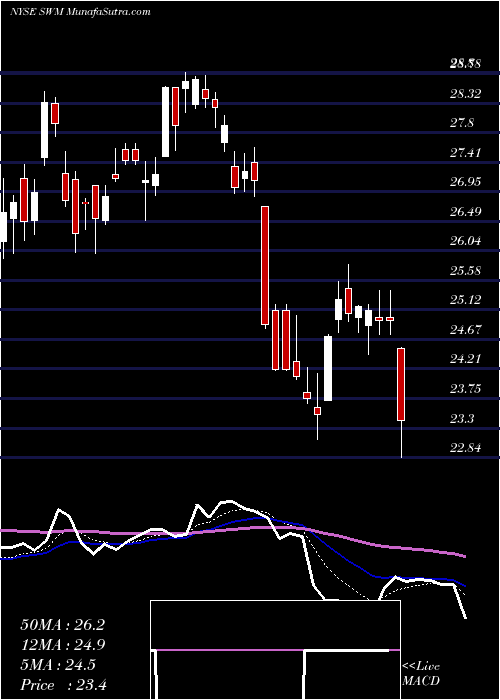Viewport: 500px width, 700px height.
Task: Select the 27.41 price axis label
Action: 465,153
